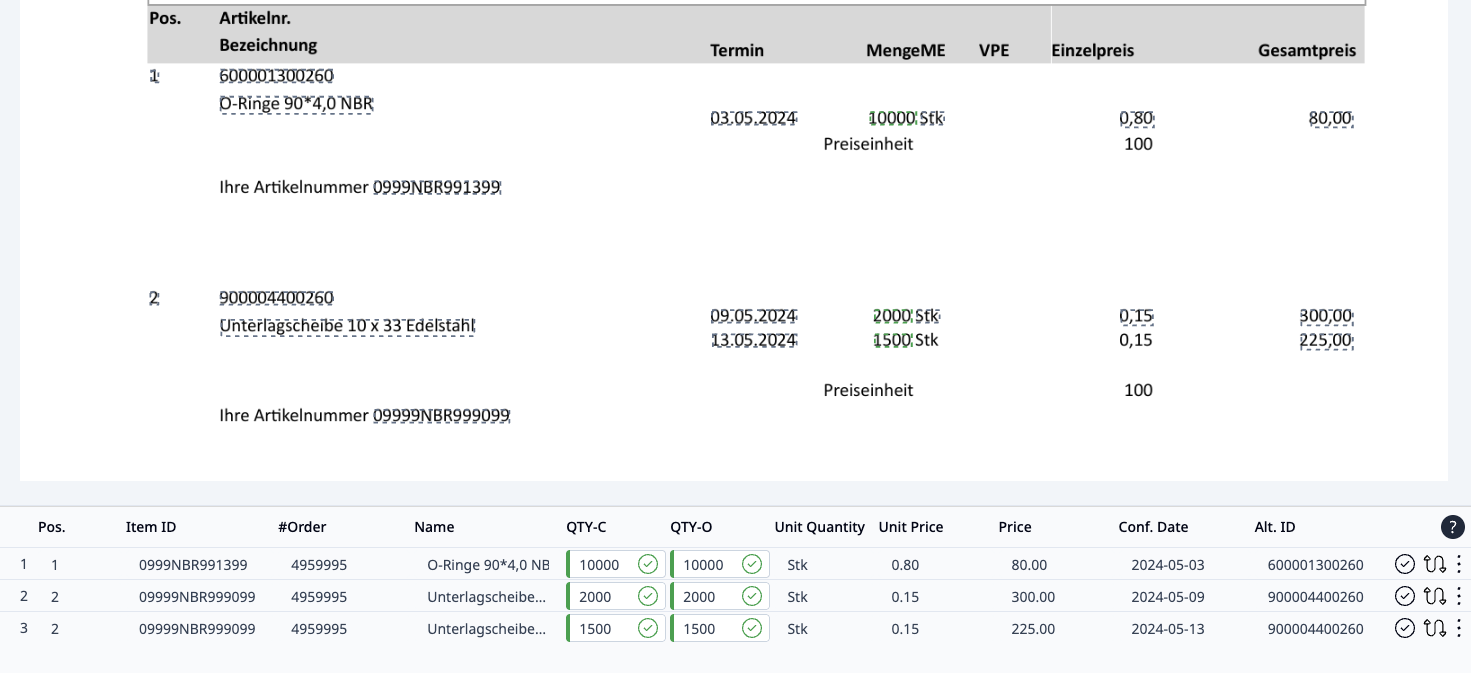Open three-dot more menu for row 2
Screen dimensions: 1471x673
coord(1459,596)
